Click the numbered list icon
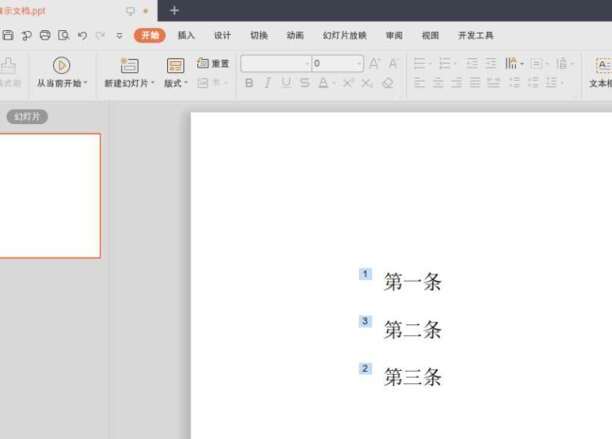Screen dimensions: 612x439 click(x=445, y=63)
